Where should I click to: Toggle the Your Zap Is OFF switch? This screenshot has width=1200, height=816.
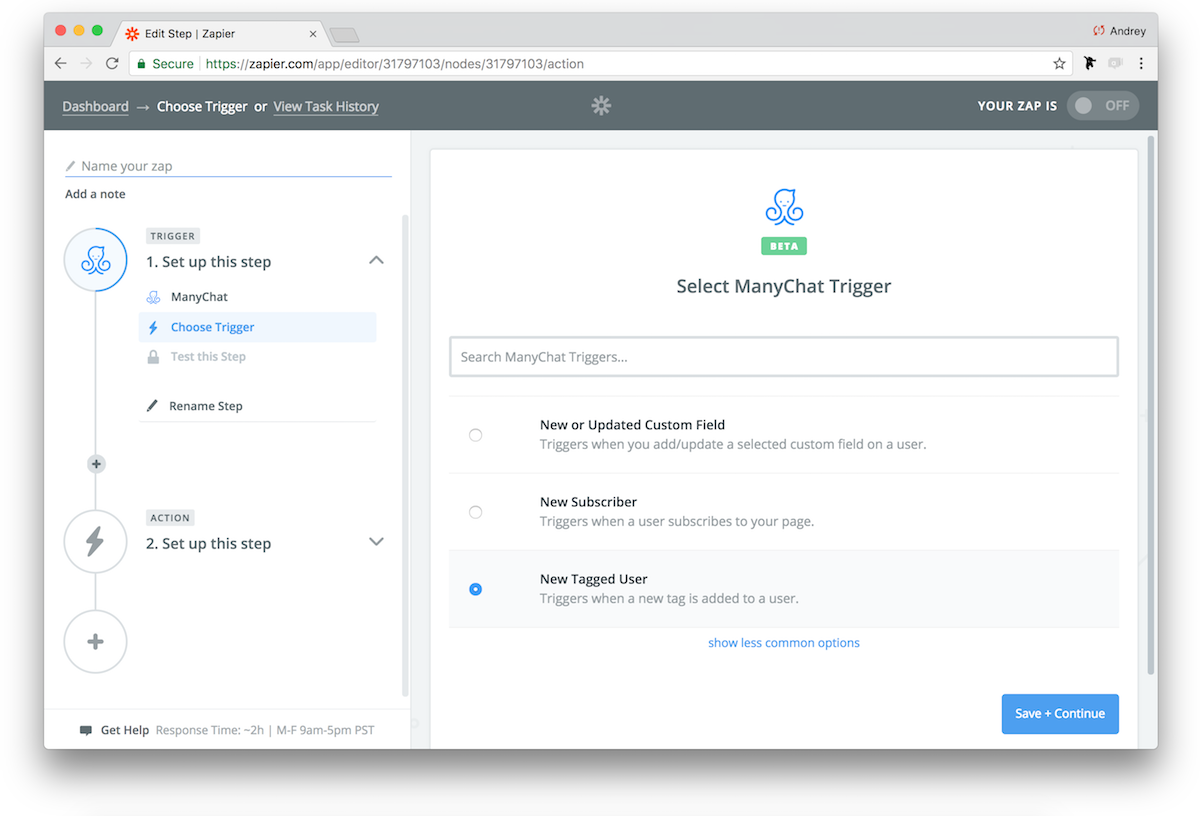point(1102,105)
